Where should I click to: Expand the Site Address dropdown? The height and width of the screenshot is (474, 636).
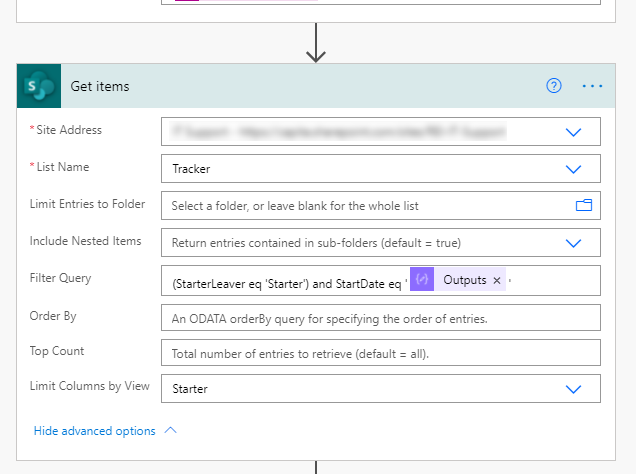pyautogui.click(x=574, y=132)
